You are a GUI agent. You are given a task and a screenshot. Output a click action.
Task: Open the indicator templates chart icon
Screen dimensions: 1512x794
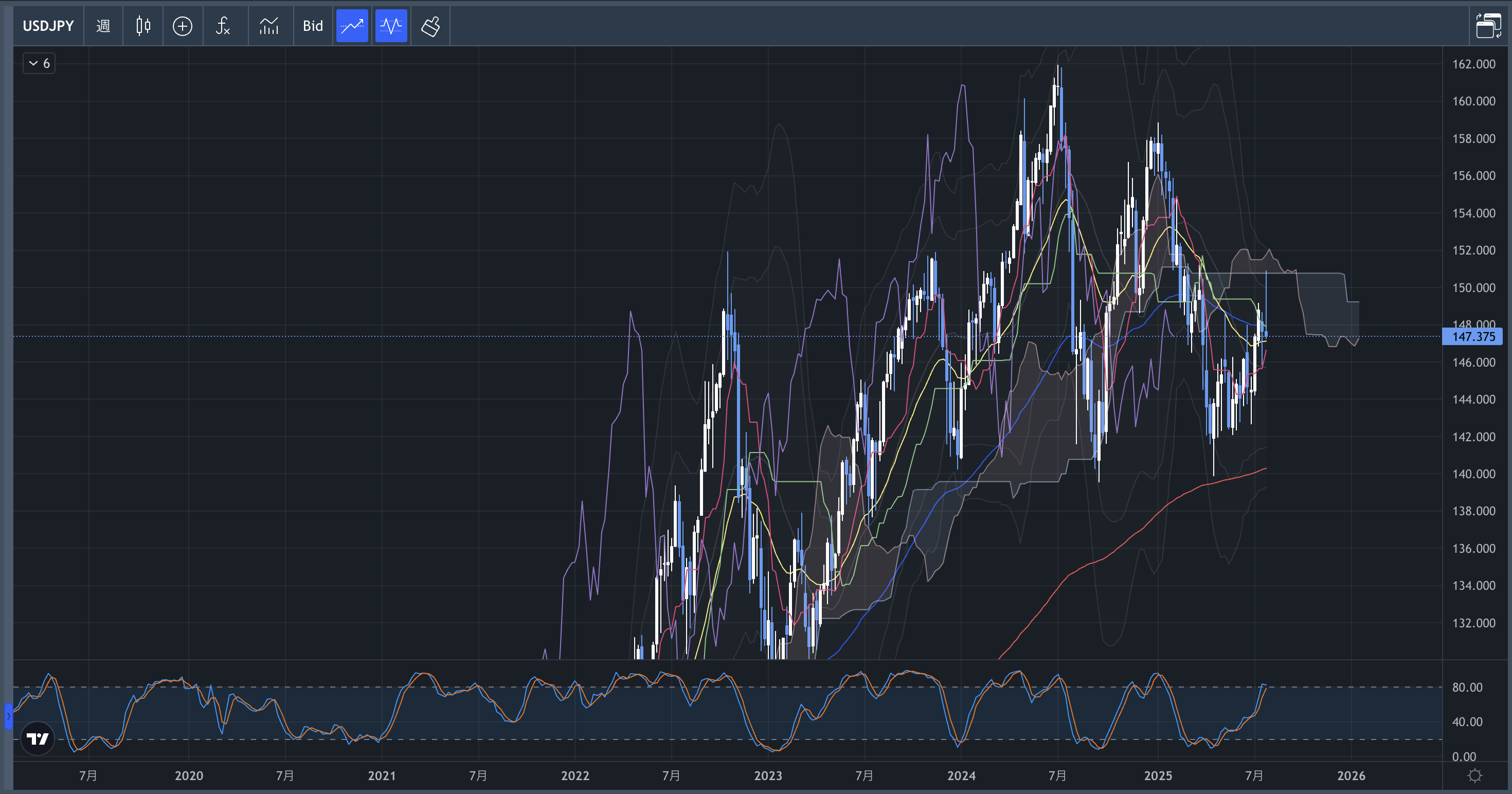click(269, 26)
